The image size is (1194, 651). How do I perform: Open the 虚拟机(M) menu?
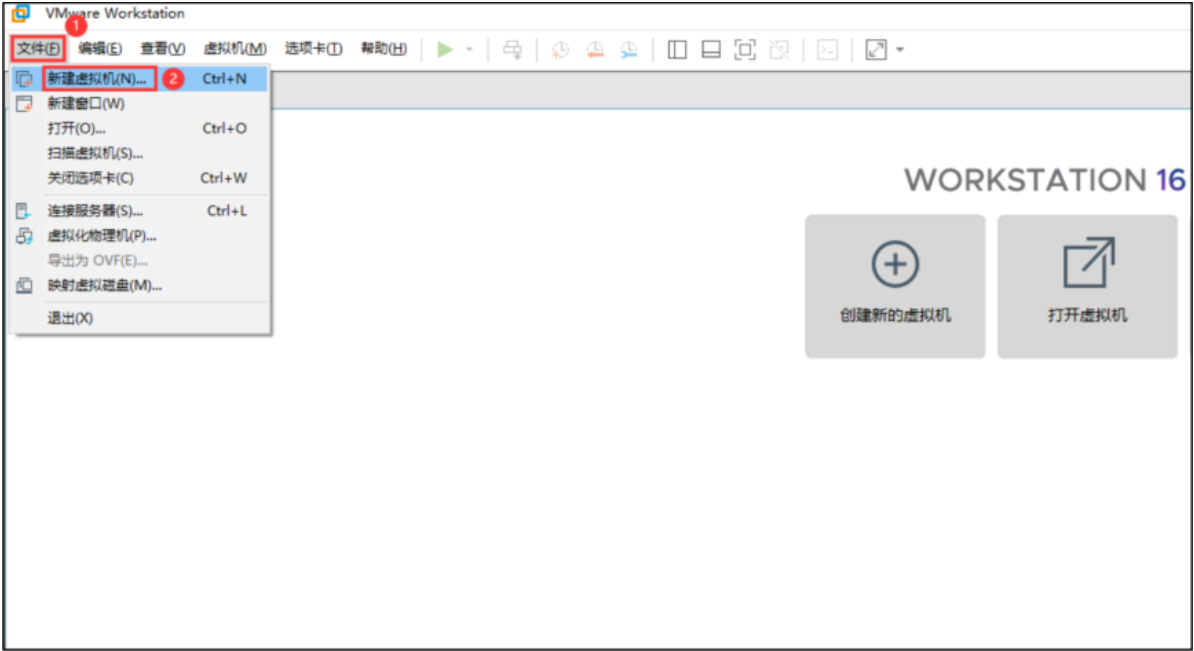tap(235, 49)
